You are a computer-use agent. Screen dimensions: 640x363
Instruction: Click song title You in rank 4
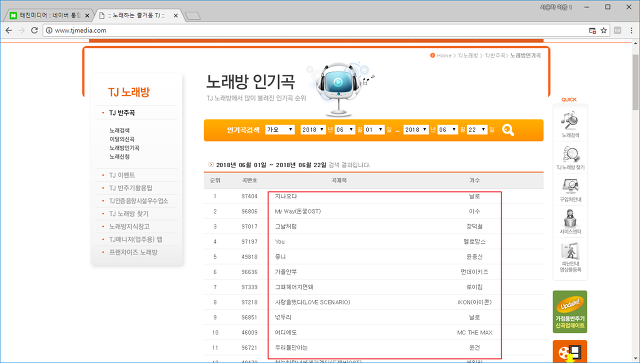click(x=280, y=242)
